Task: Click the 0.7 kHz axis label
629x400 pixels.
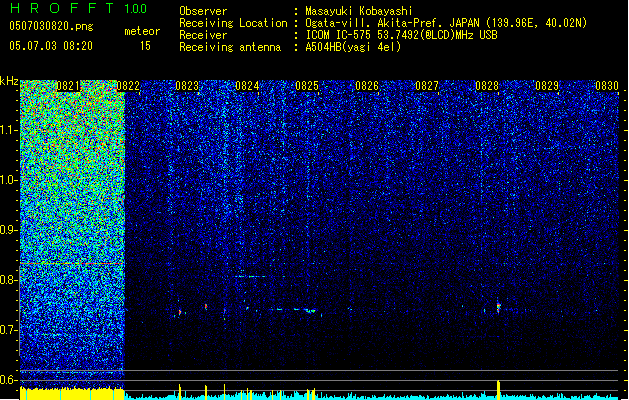Action: [9, 330]
